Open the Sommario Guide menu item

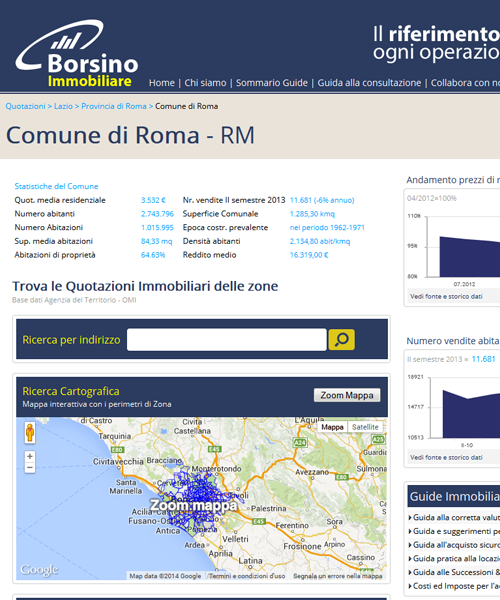click(x=272, y=83)
